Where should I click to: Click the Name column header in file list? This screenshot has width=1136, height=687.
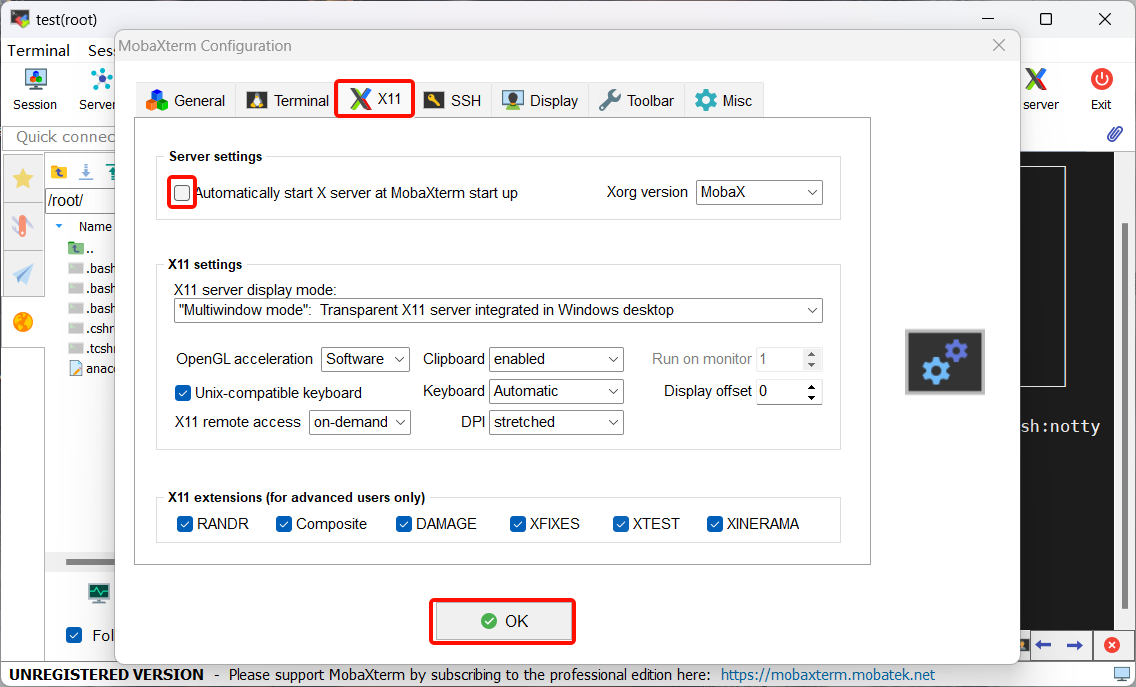[x=95, y=226]
